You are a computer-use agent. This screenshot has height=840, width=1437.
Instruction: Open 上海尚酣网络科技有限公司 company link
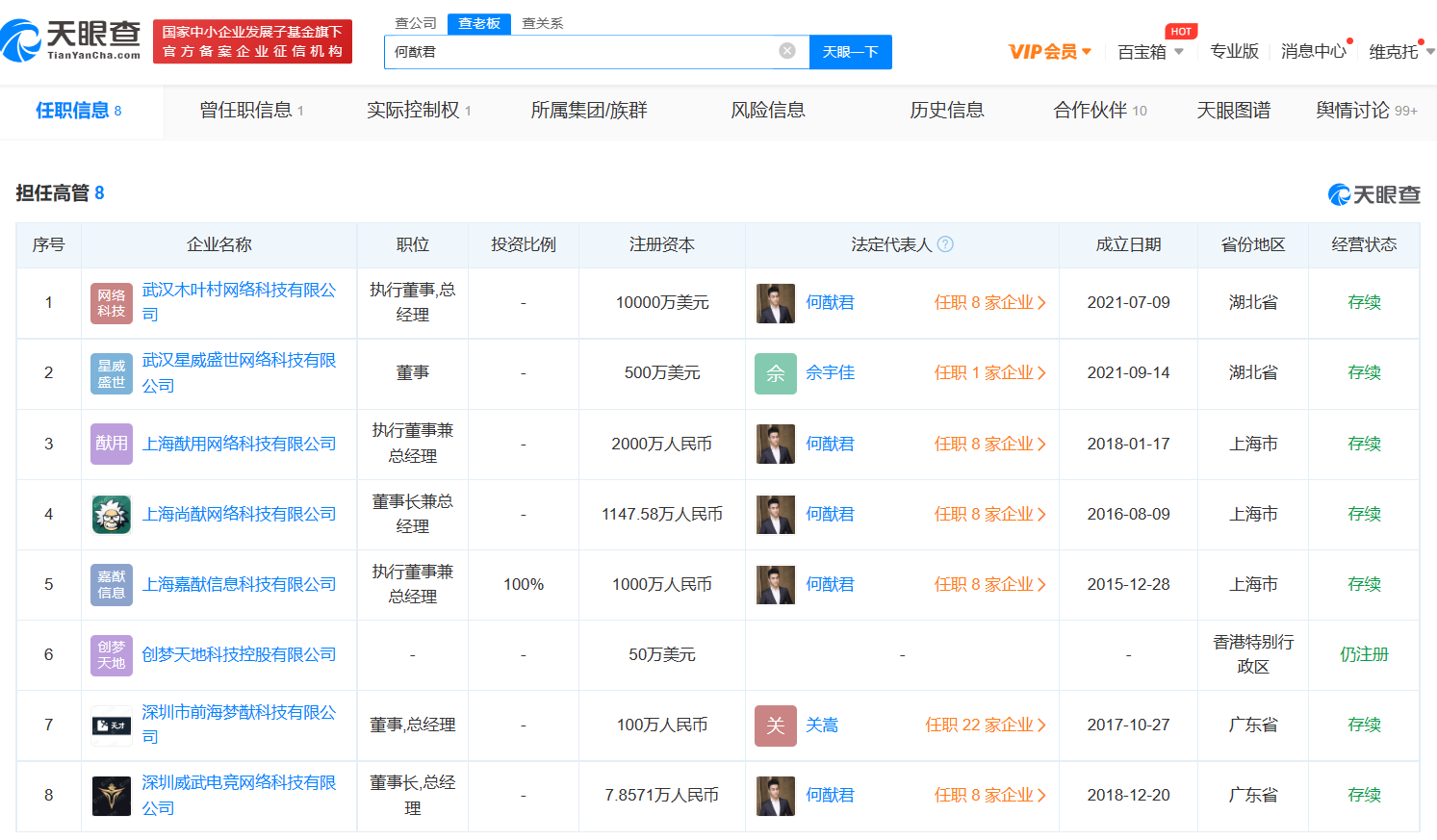[x=240, y=514]
